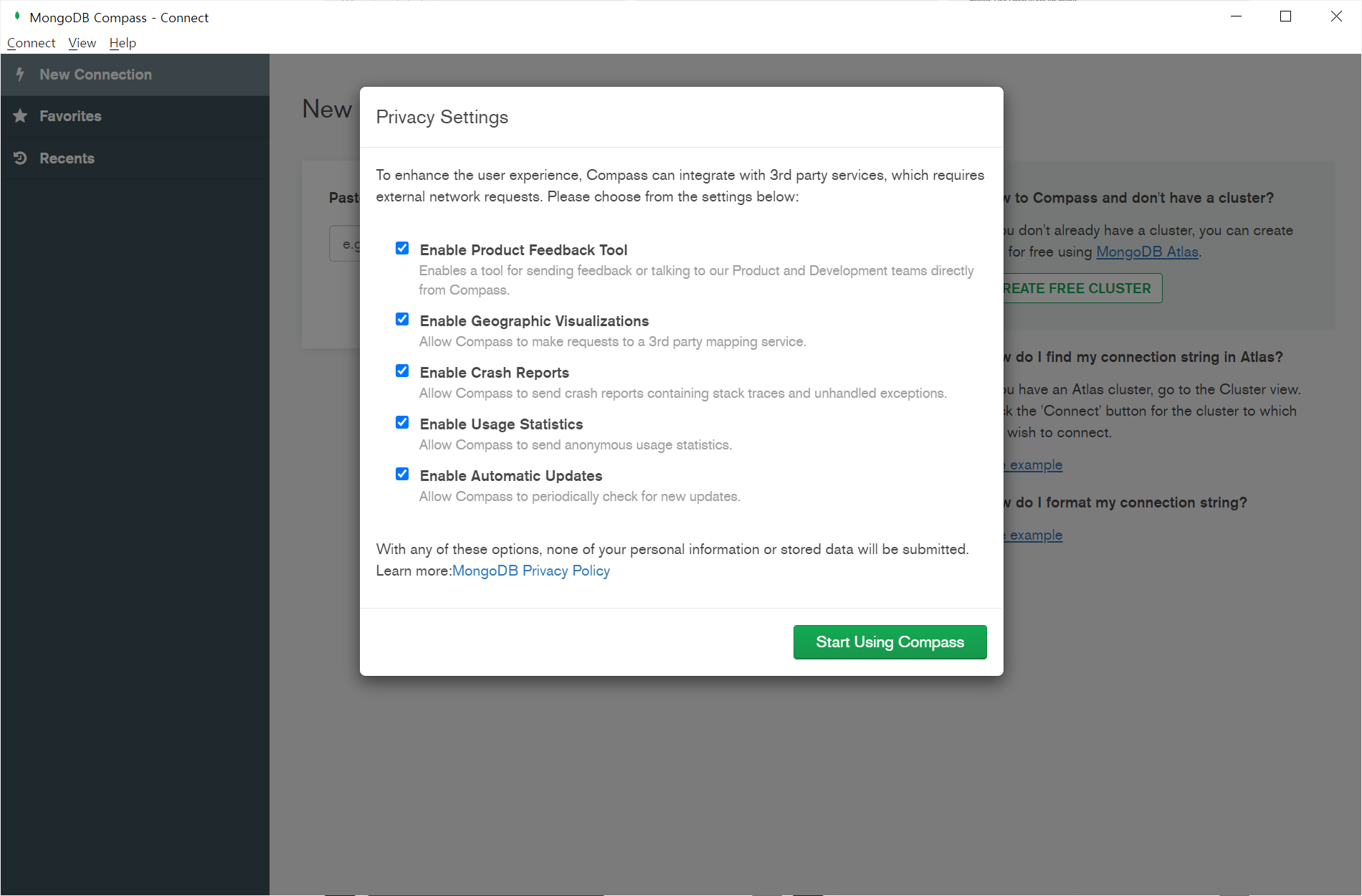Screen dimensions: 1362x896
Task: Toggle the Enable Usage Statistics checkbox
Action: pyautogui.click(x=402, y=422)
